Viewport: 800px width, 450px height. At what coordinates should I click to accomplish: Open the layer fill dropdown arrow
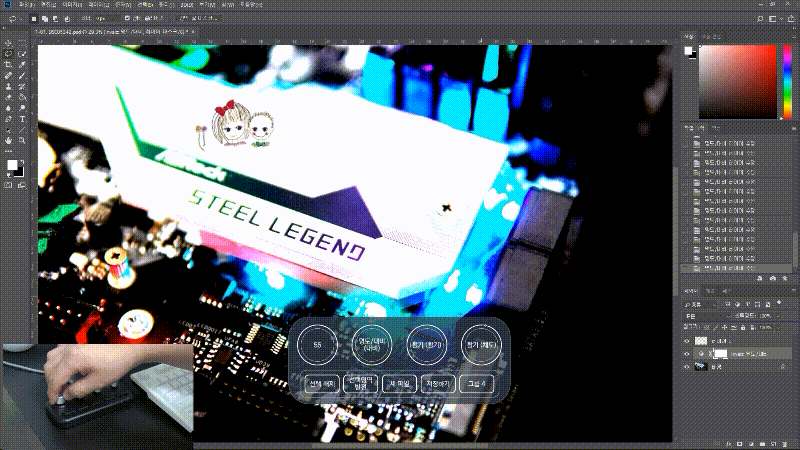[779, 328]
